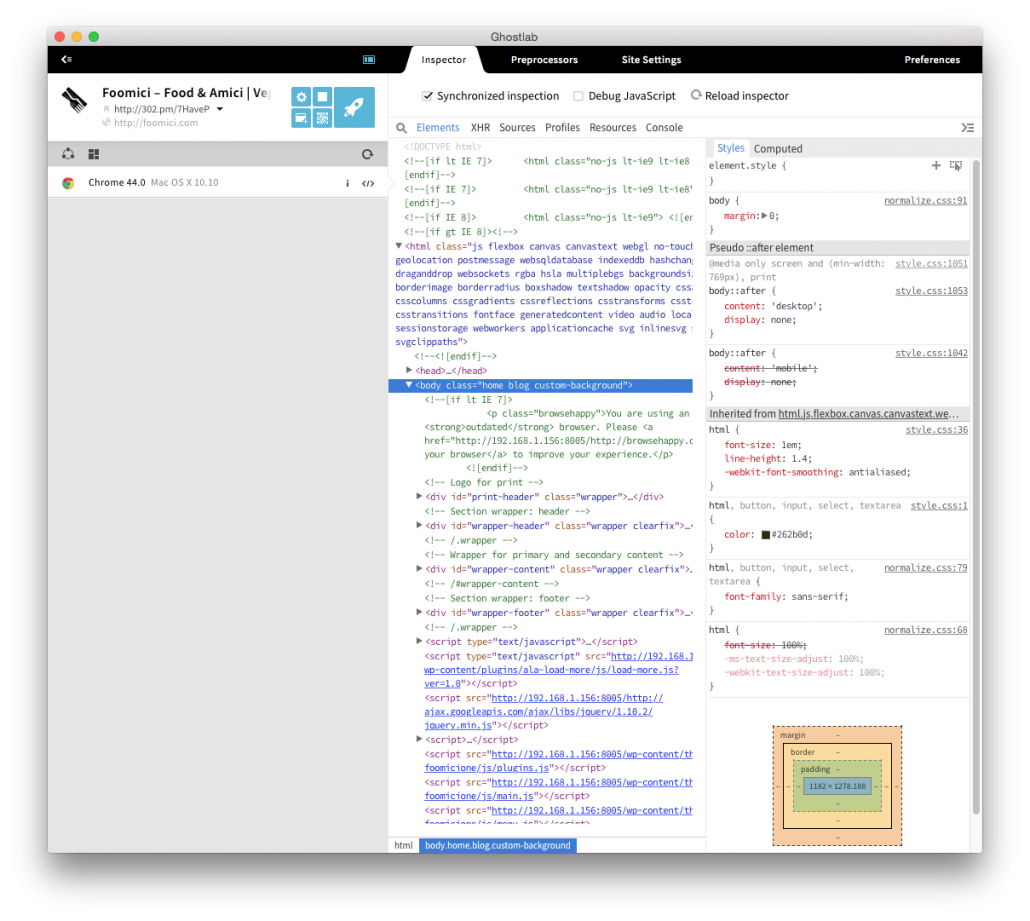The image size is (1030, 921).
Task: Stop the server using the square icon
Action: pos(323,96)
